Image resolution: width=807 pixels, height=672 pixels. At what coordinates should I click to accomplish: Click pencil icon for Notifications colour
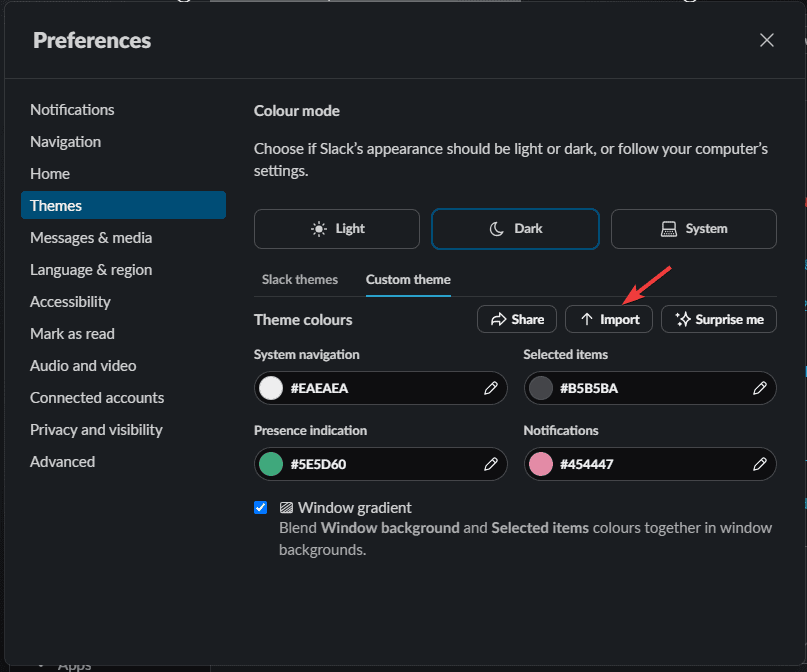760,464
